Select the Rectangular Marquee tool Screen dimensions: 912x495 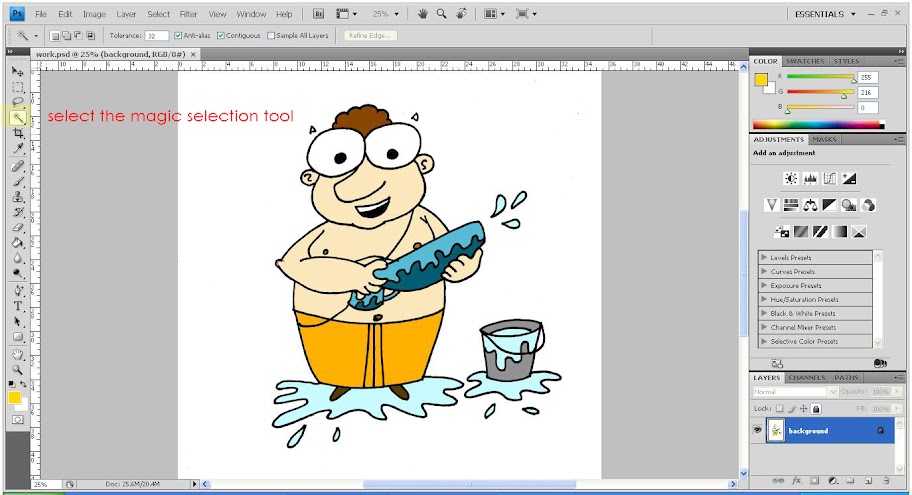[x=17, y=87]
